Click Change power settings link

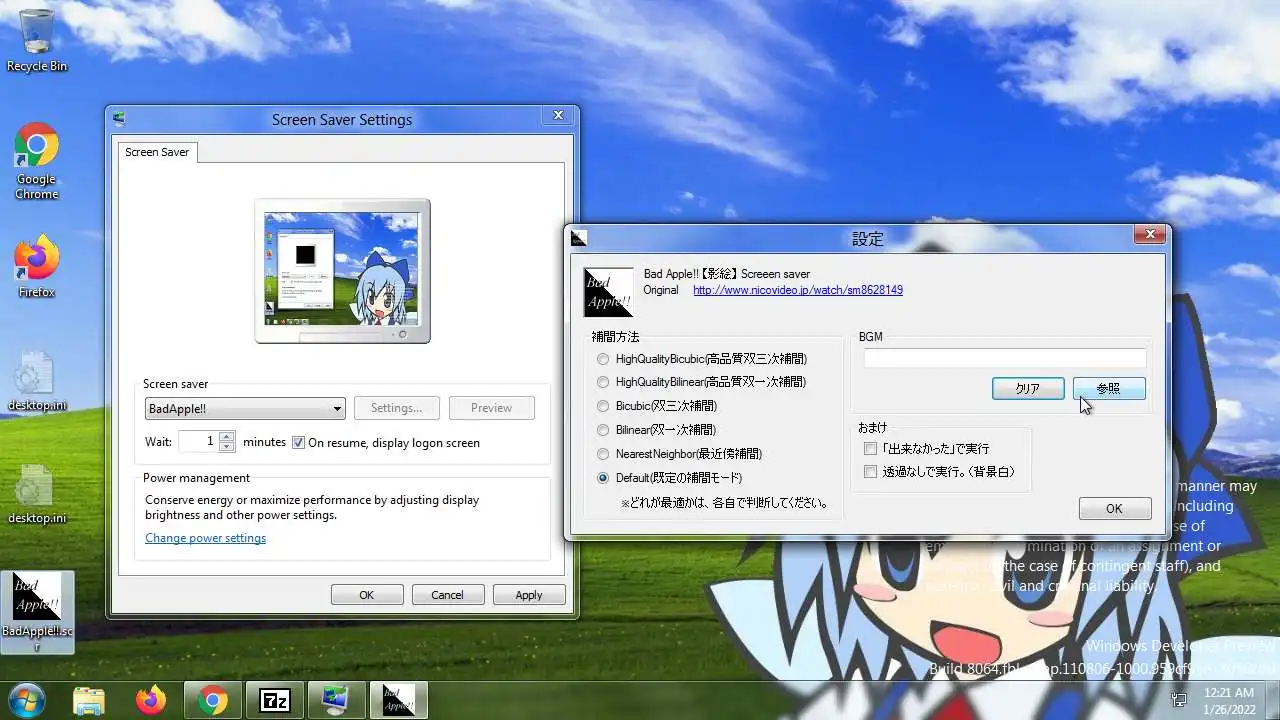point(205,538)
